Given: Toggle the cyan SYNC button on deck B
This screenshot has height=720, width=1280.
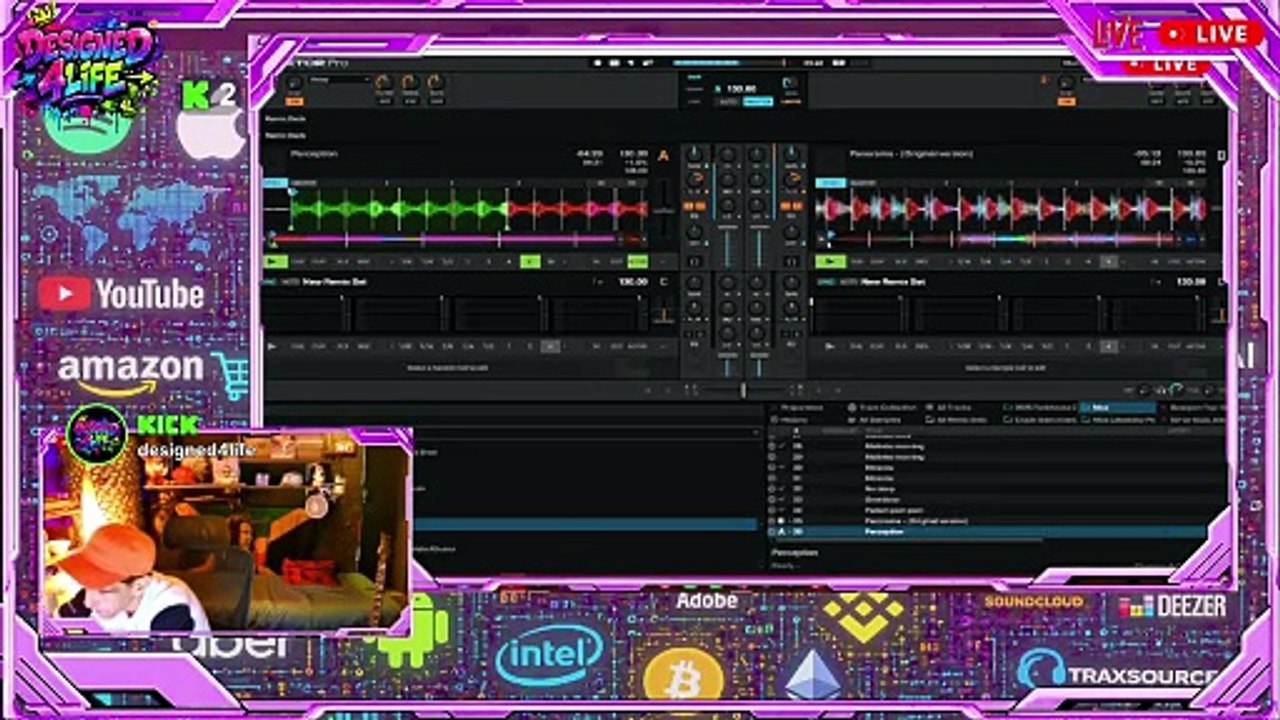Looking at the screenshot, I should click(830, 183).
